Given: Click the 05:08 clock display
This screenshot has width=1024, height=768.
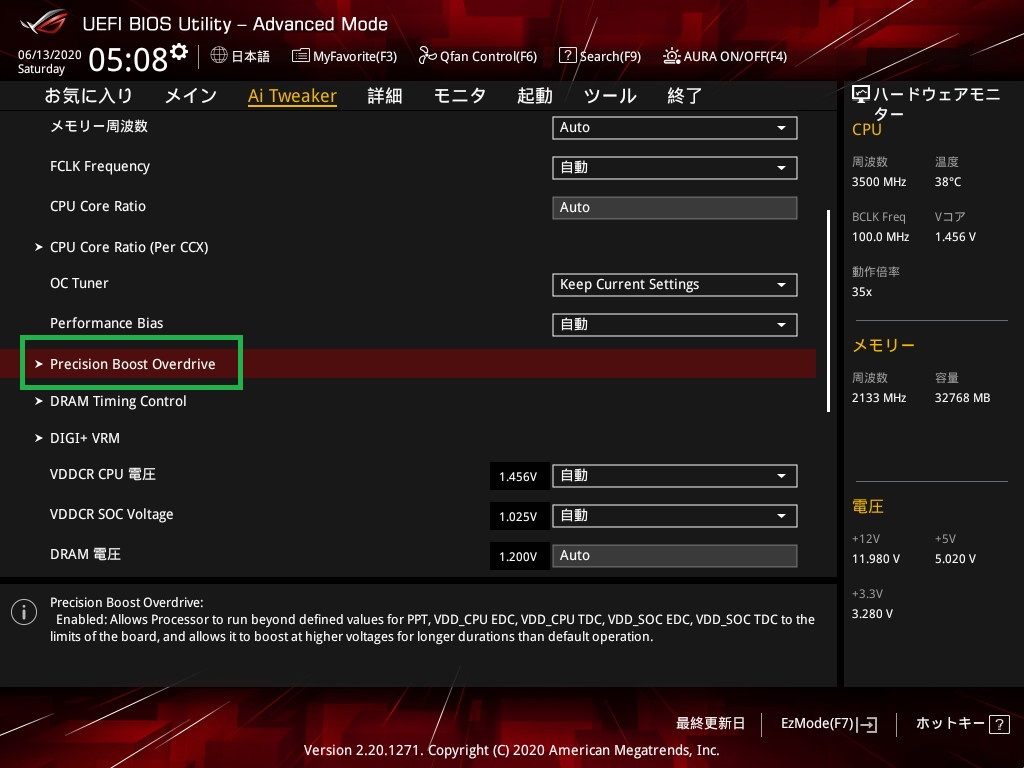Looking at the screenshot, I should [128, 60].
